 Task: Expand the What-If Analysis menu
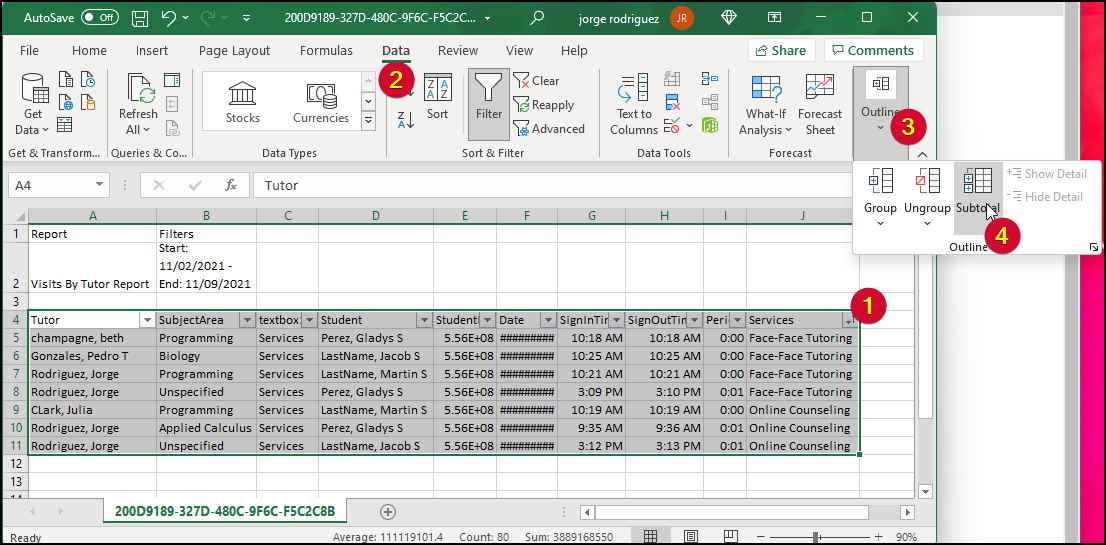(x=765, y=121)
